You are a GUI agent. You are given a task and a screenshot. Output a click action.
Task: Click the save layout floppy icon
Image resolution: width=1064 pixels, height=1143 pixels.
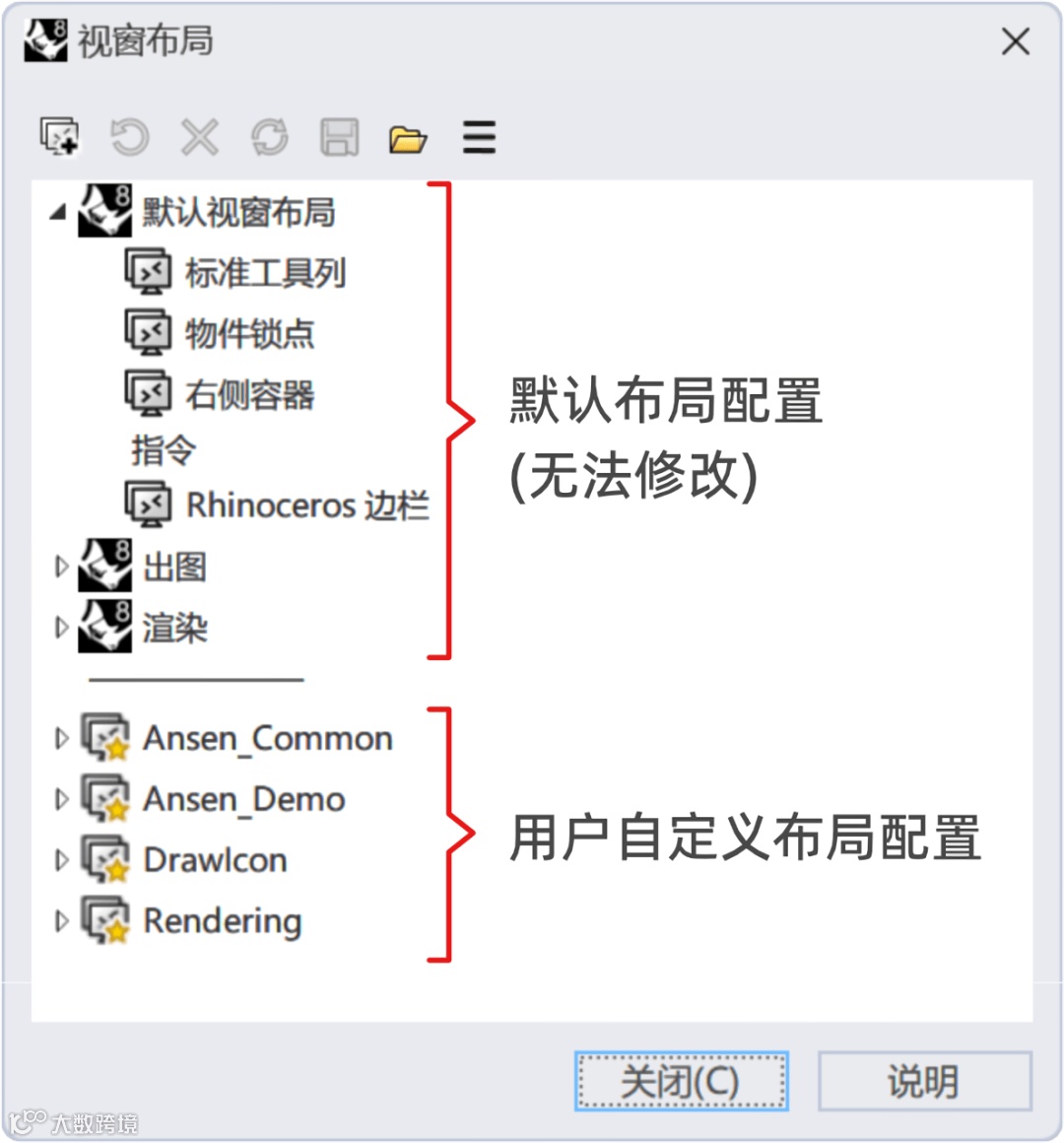click(x=340, y=137)
